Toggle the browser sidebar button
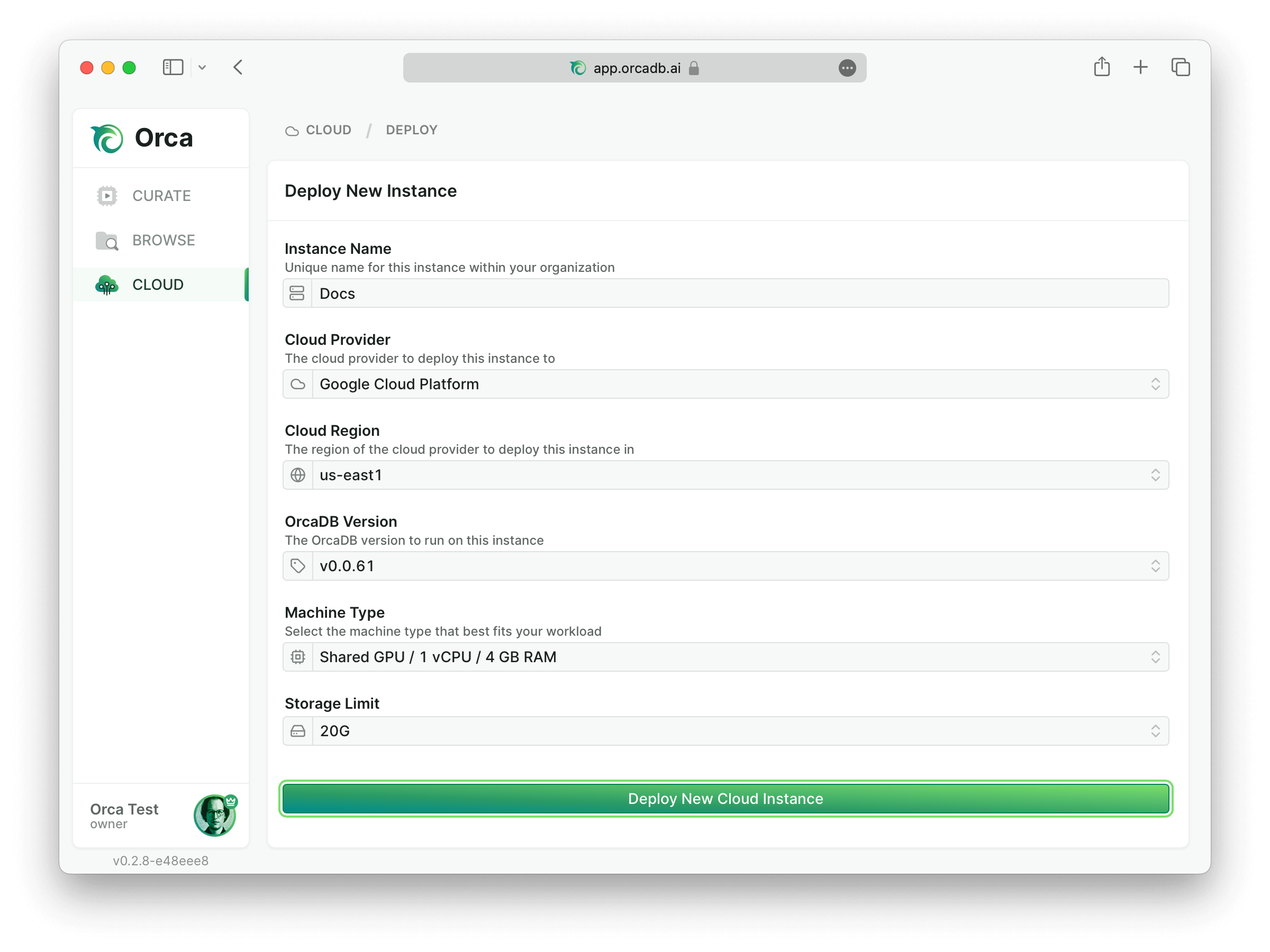The height and width of the screenshot is (952, 1270). [x=173, y=67]
